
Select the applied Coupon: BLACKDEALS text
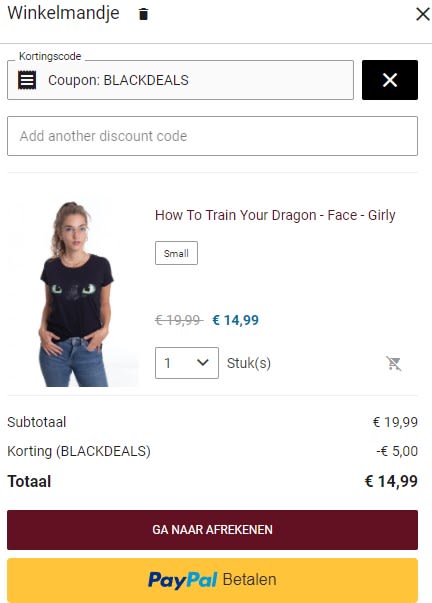click(x=118, y=80)
